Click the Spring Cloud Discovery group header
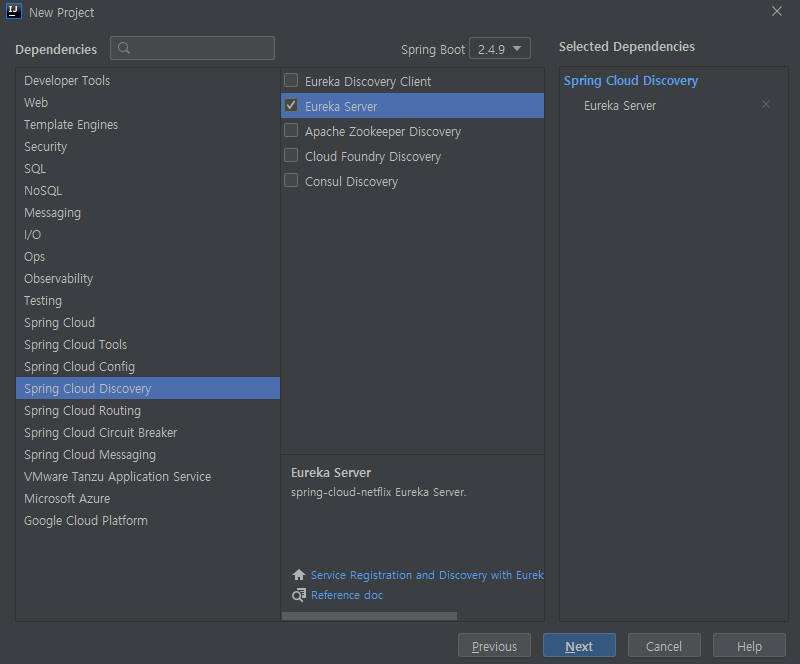 (631, 81)
